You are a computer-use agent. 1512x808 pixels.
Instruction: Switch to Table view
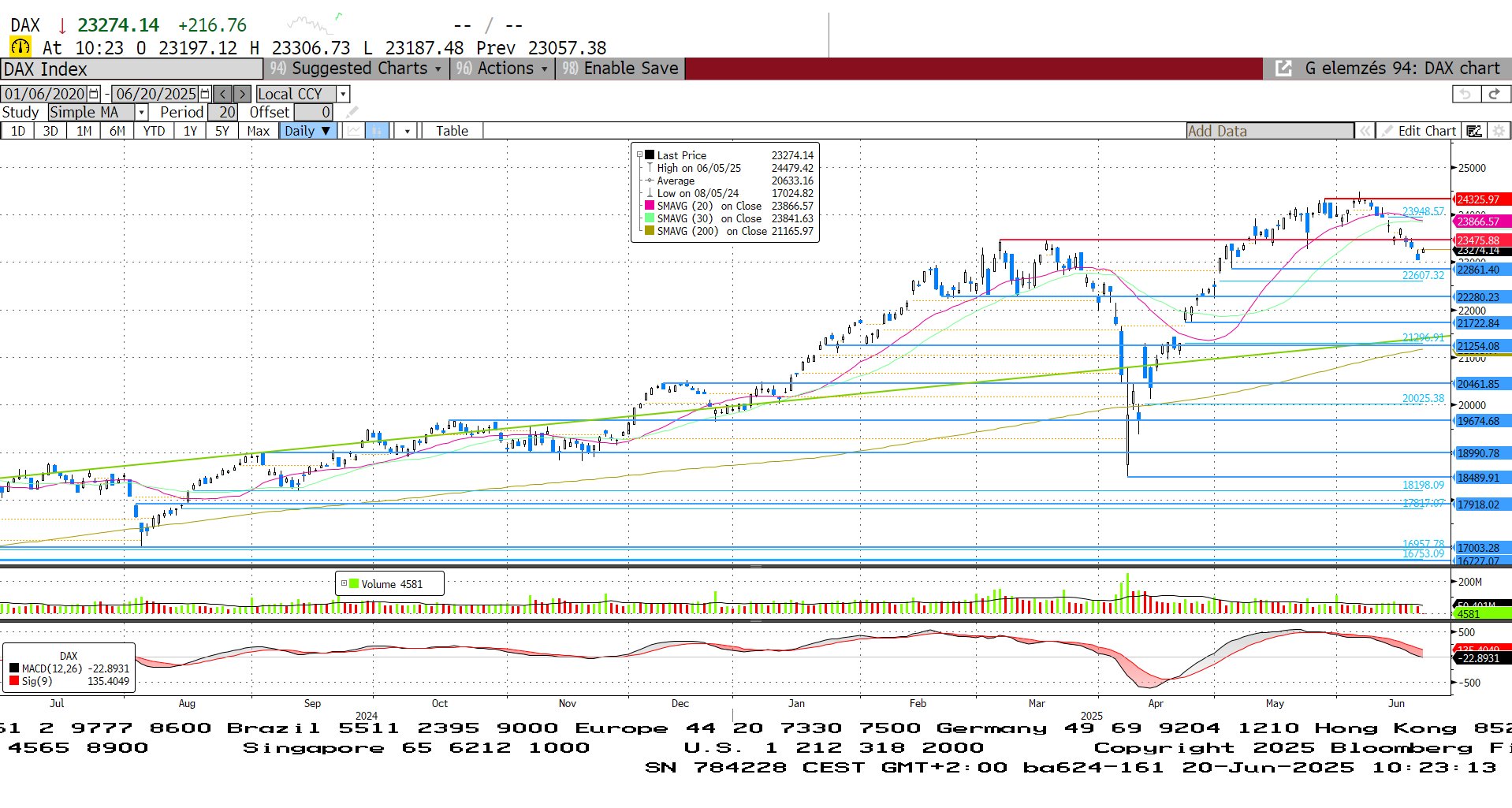[x=452, y=131]
